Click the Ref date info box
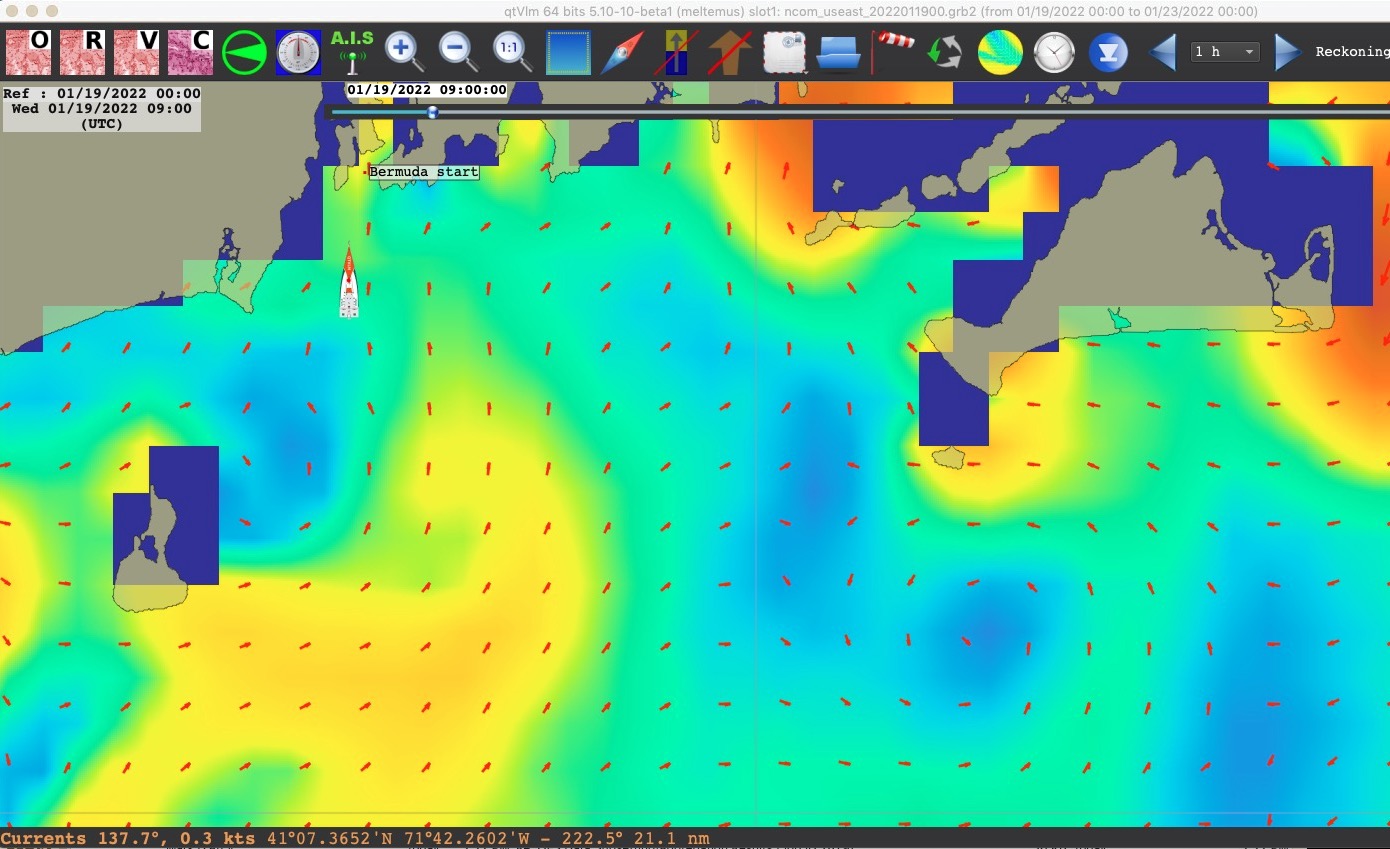The height and width of the screenshot is (849, 1390). pyautogui.click(x=101, y=109)
